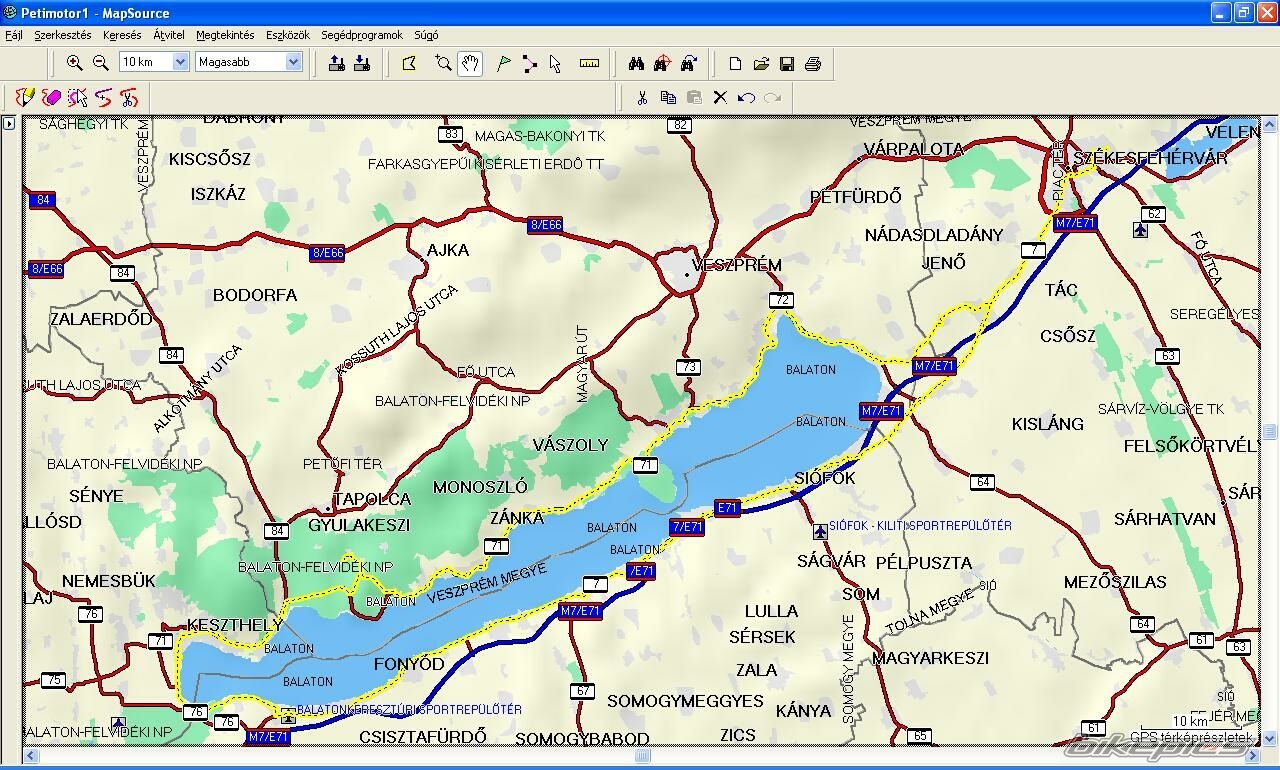Screen dimensions: 1280x770
Task: Open the Eszközök menu
Action: pos(287,35)
